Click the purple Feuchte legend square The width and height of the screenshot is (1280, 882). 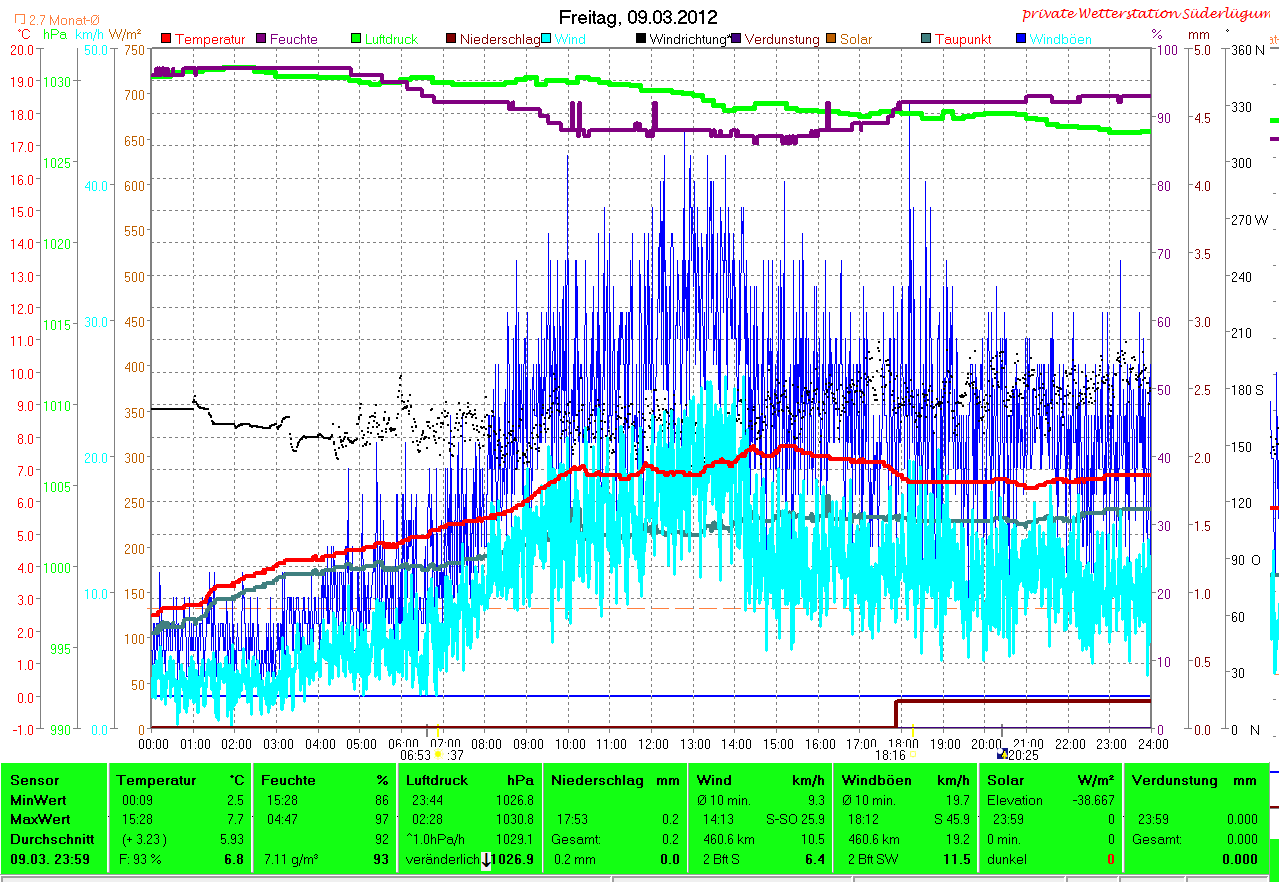[261, 39]
